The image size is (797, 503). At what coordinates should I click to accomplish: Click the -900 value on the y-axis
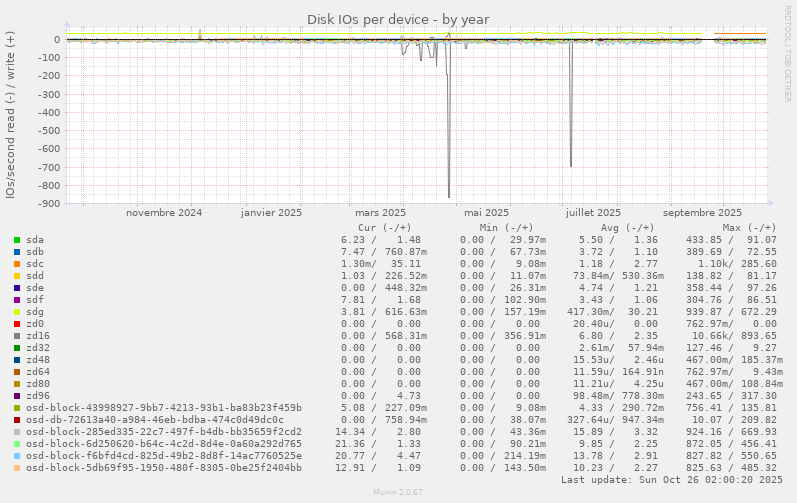(44, 204)
